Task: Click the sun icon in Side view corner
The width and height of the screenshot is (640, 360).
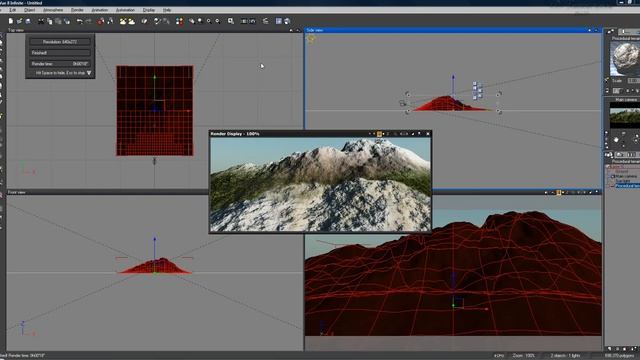Action: point(311,39)
